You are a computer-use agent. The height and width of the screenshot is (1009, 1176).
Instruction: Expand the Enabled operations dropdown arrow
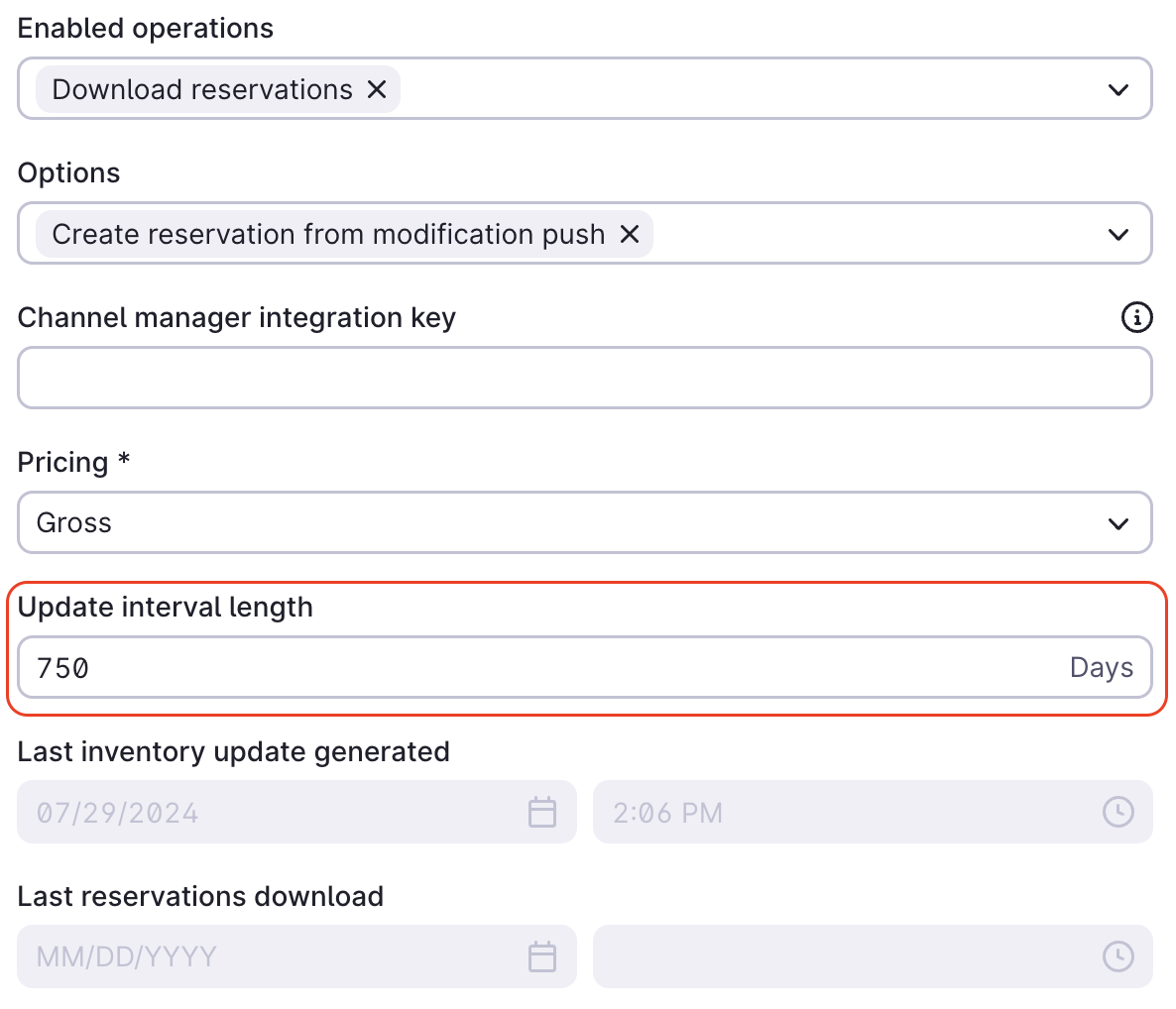1118,90
